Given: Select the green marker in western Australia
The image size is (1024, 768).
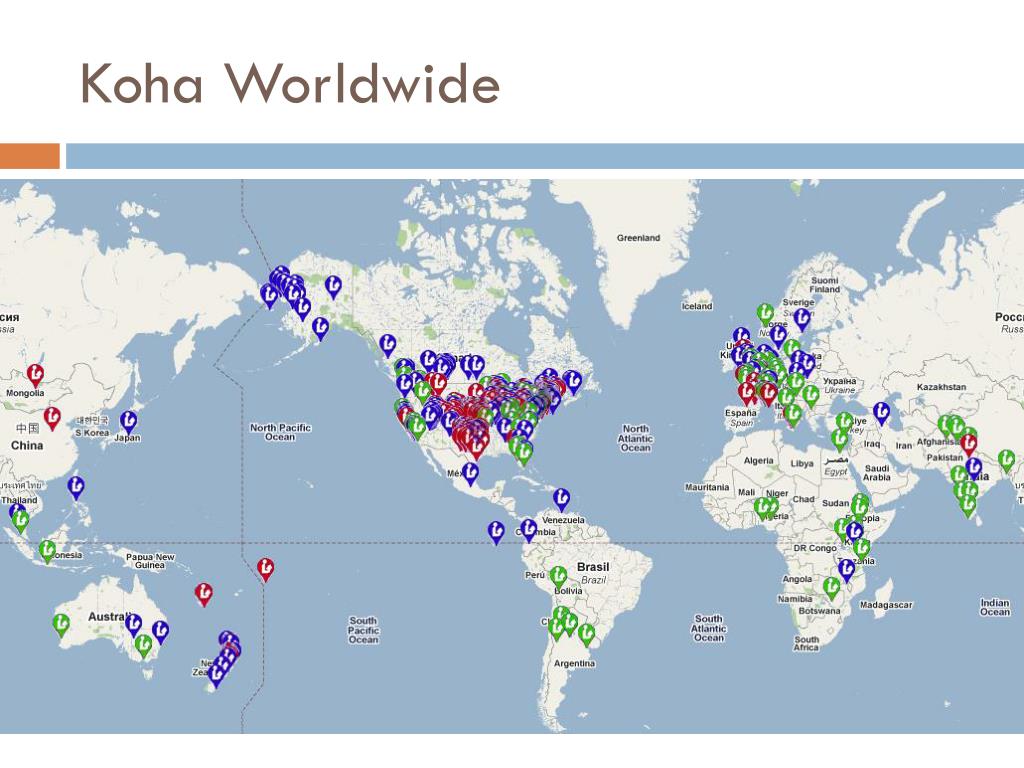Looking at the screenshot, I should 61,624.
